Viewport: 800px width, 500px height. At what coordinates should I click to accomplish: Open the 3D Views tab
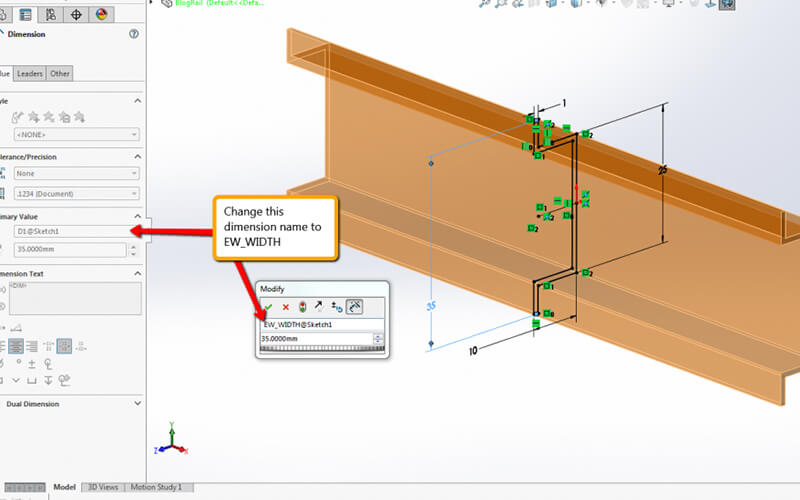(x=103, y=487)
